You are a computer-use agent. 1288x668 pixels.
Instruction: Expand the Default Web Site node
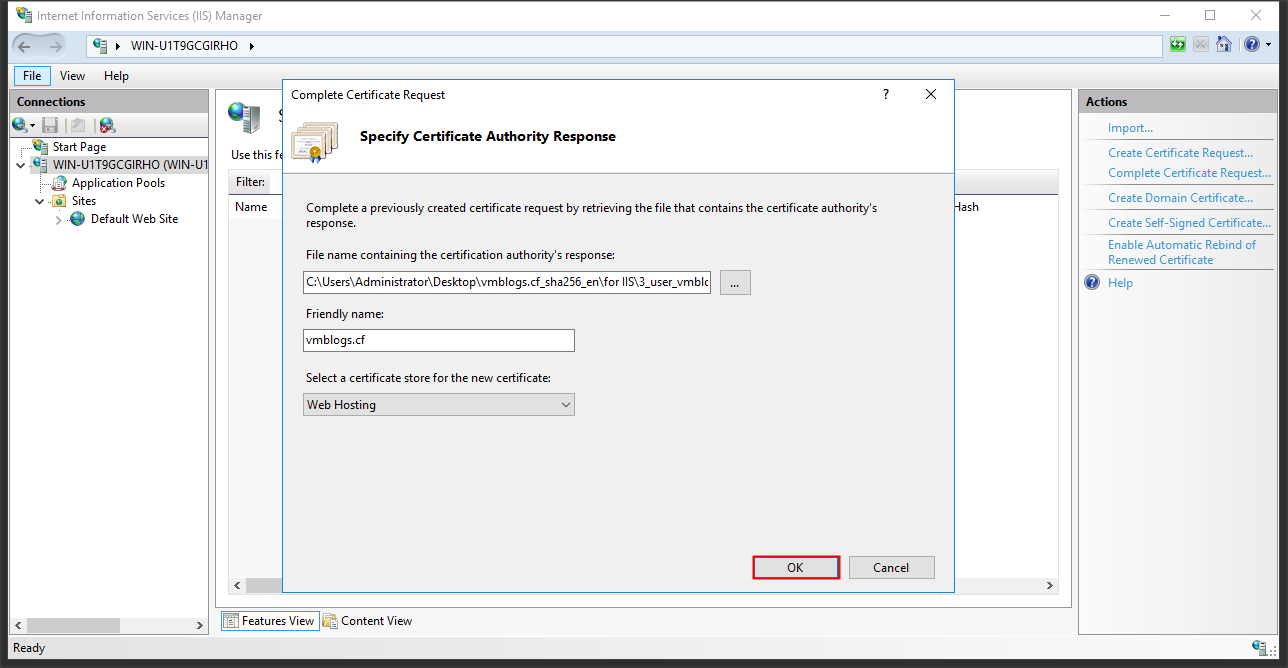pyautogui.click(x=58, y=219)
